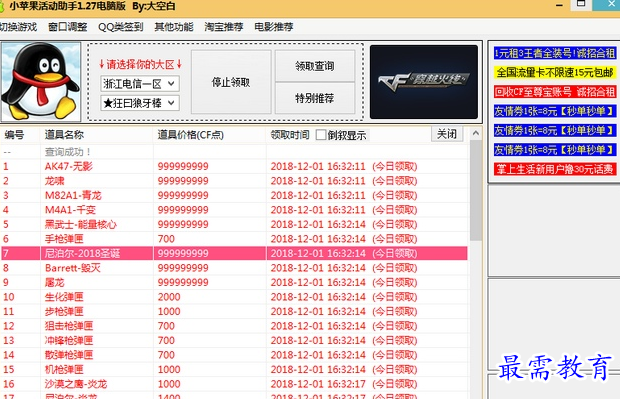Open the QQ类签到 menu
The image size is (620, 399).
[121, 27]
